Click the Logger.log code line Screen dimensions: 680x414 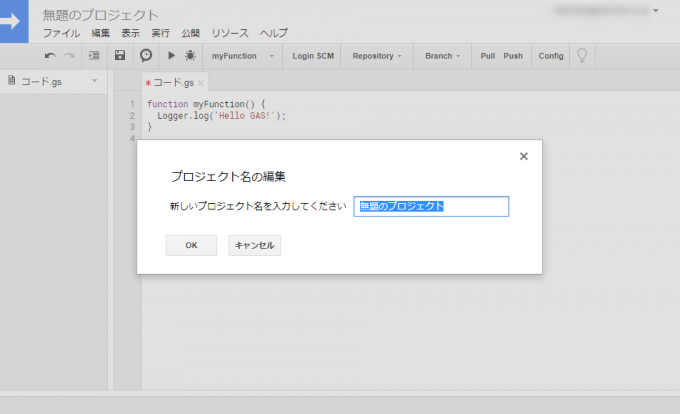click(x=222, y=116)
